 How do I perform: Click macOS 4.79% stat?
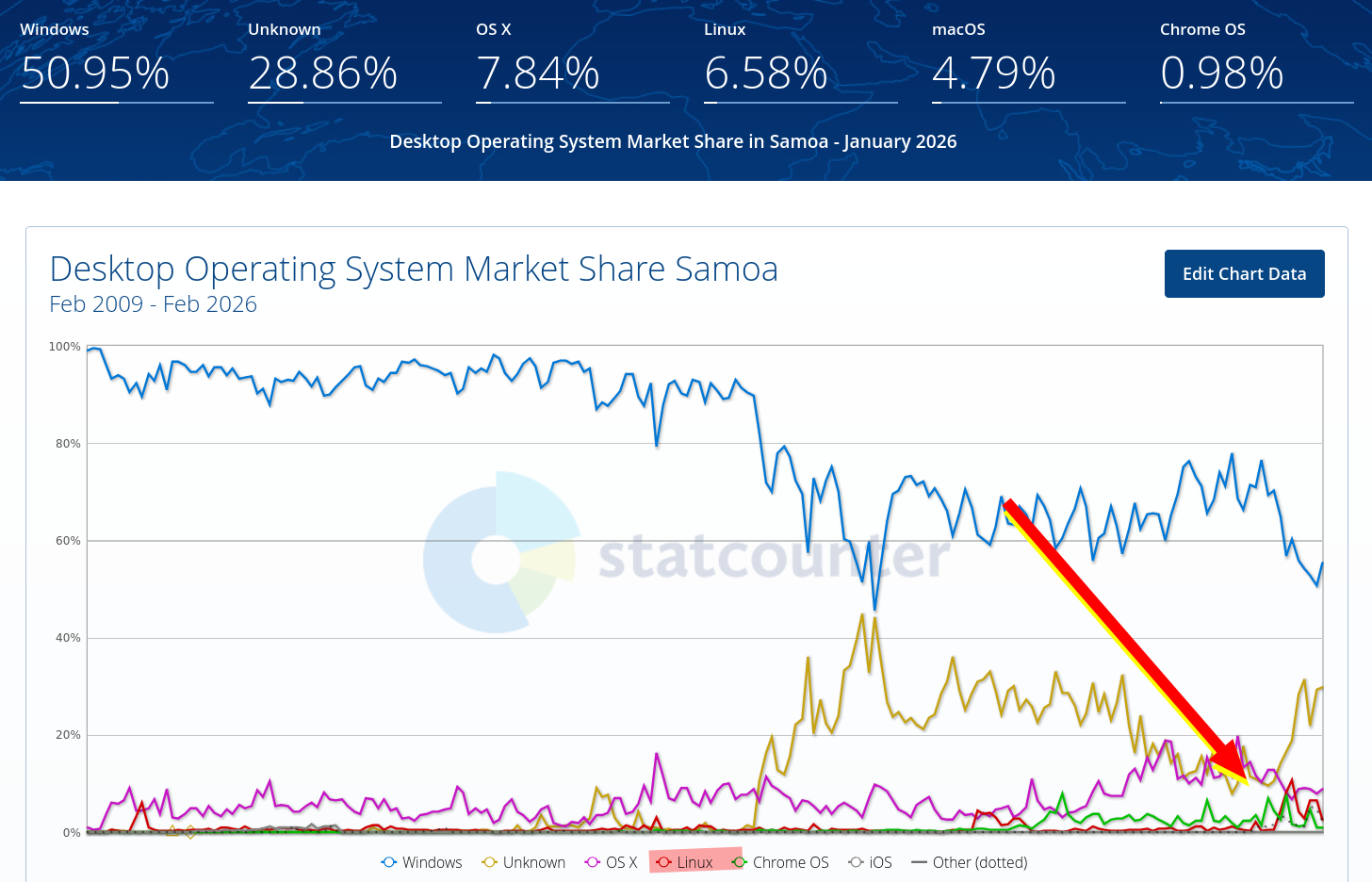pyautogui.click(x=993, y=73)
